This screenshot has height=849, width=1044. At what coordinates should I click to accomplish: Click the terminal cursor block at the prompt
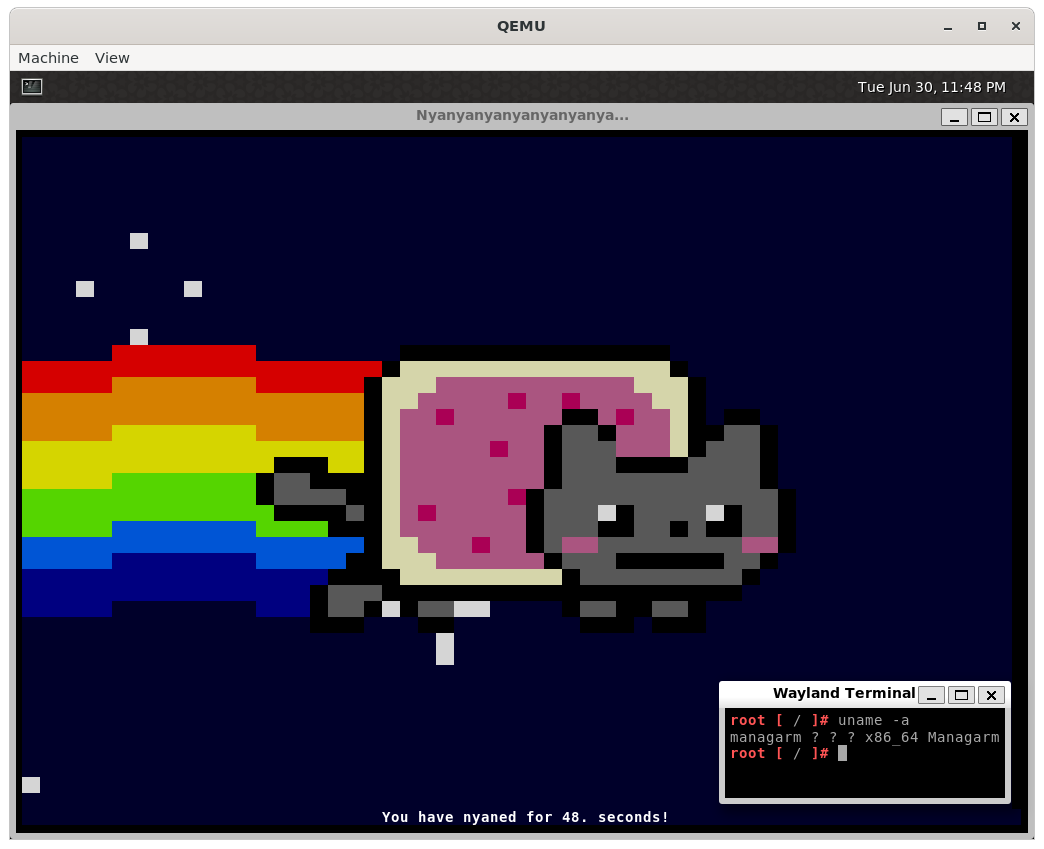pos(842,753)
